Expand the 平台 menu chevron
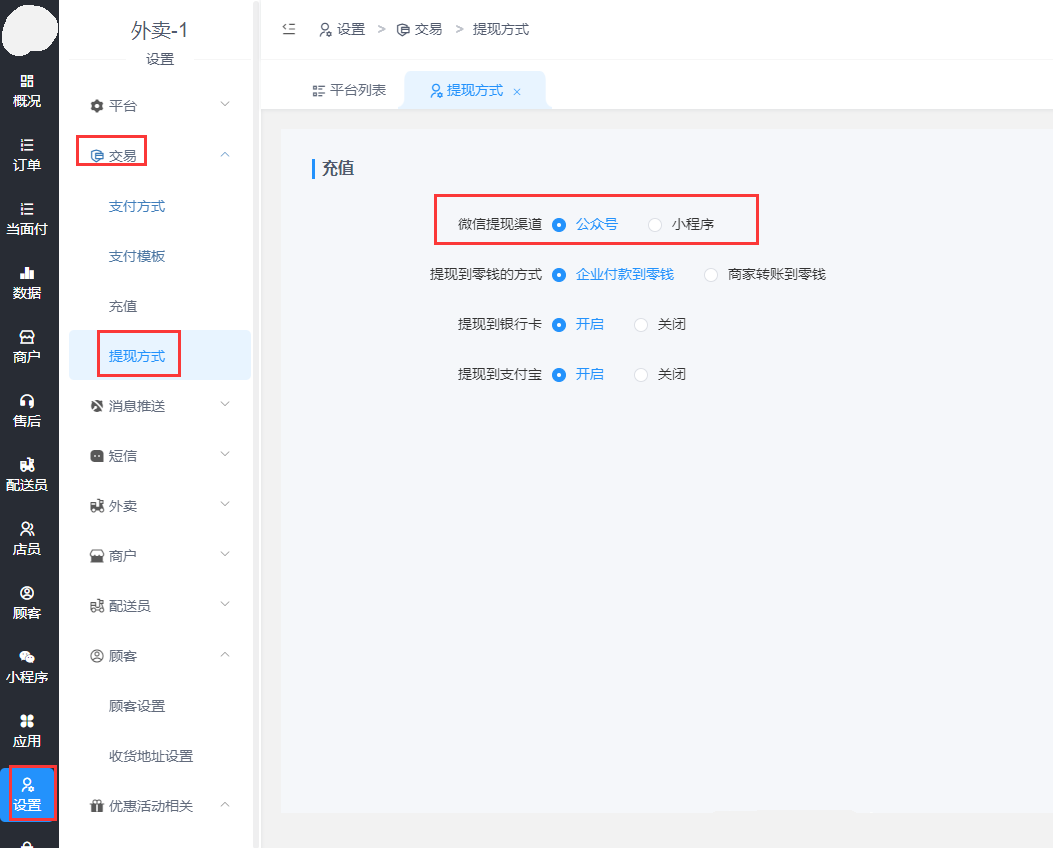Viewport: 1053px width, 848px height. pos(225,104)
